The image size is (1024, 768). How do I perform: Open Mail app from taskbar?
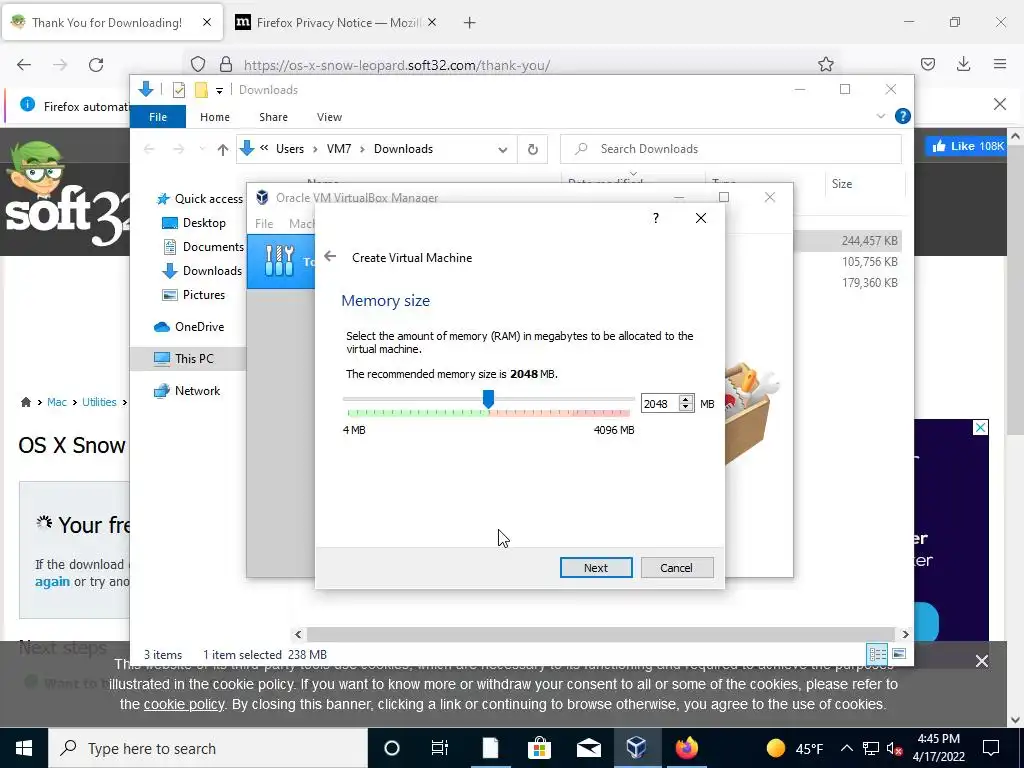(x=588, y=748)
